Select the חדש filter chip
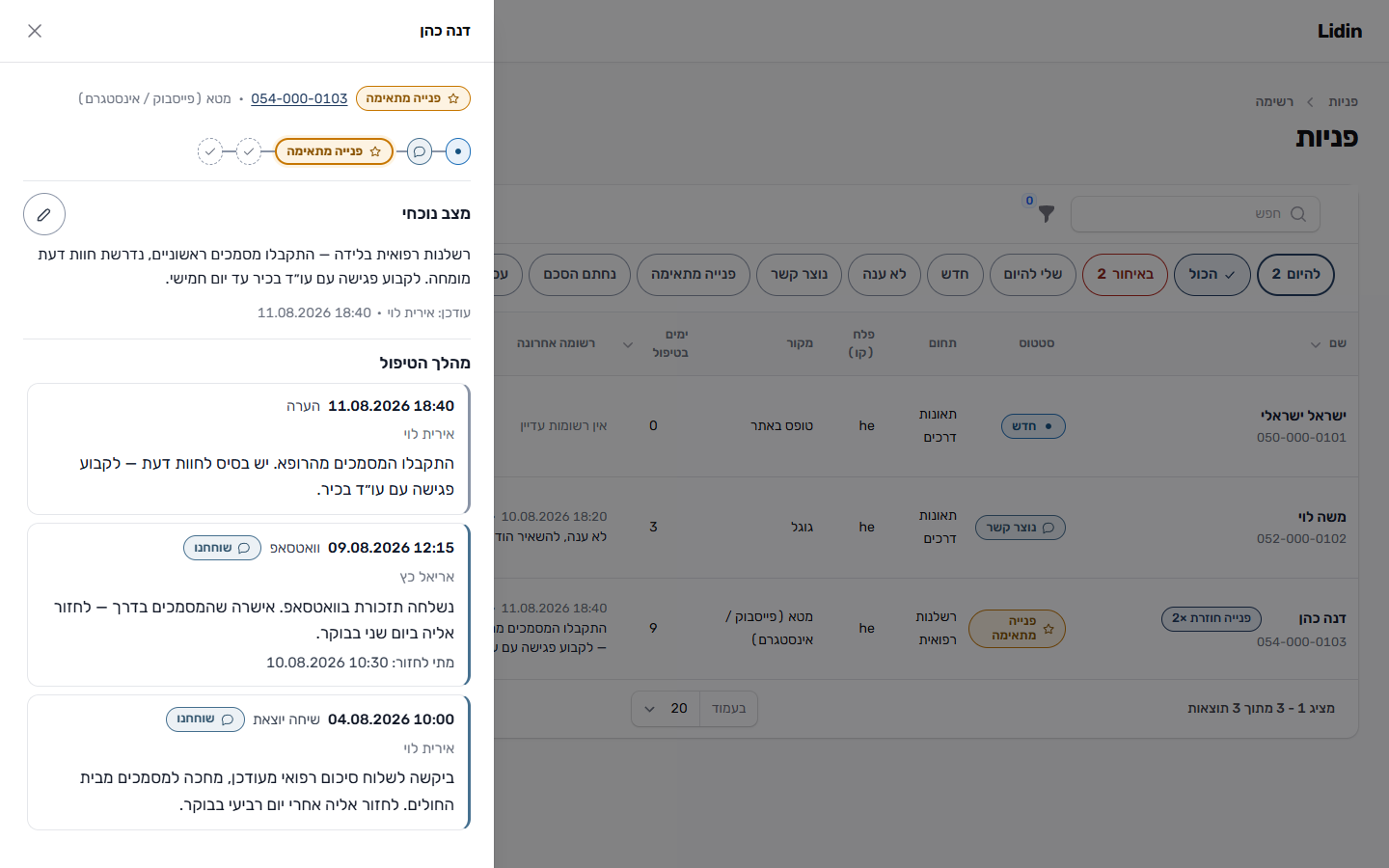The height and width of the screenshot is (868, 1389). point(955,275)
